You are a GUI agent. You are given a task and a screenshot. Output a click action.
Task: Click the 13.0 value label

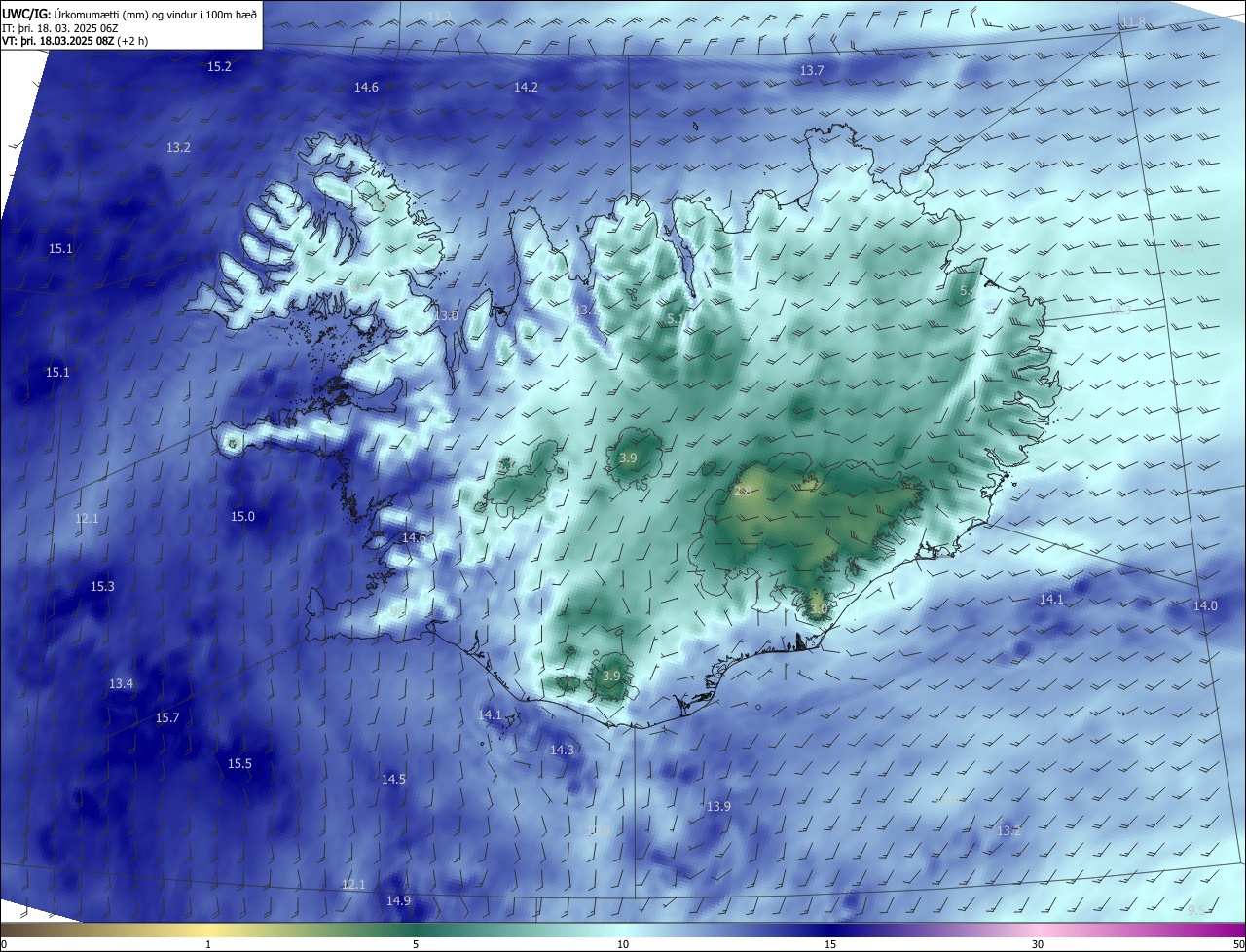point(446,315)
